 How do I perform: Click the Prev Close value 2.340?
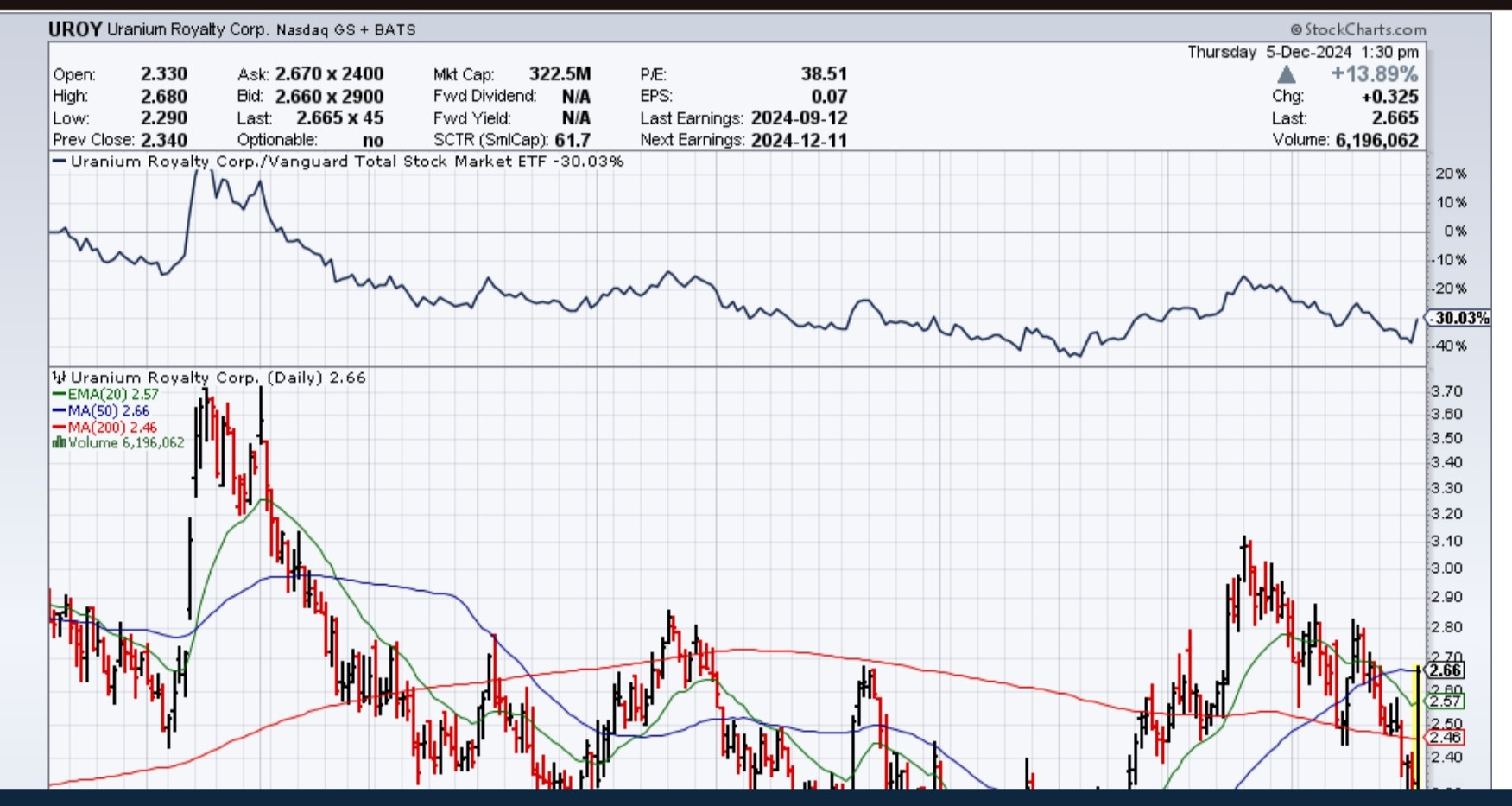click(x=164, y=140)
